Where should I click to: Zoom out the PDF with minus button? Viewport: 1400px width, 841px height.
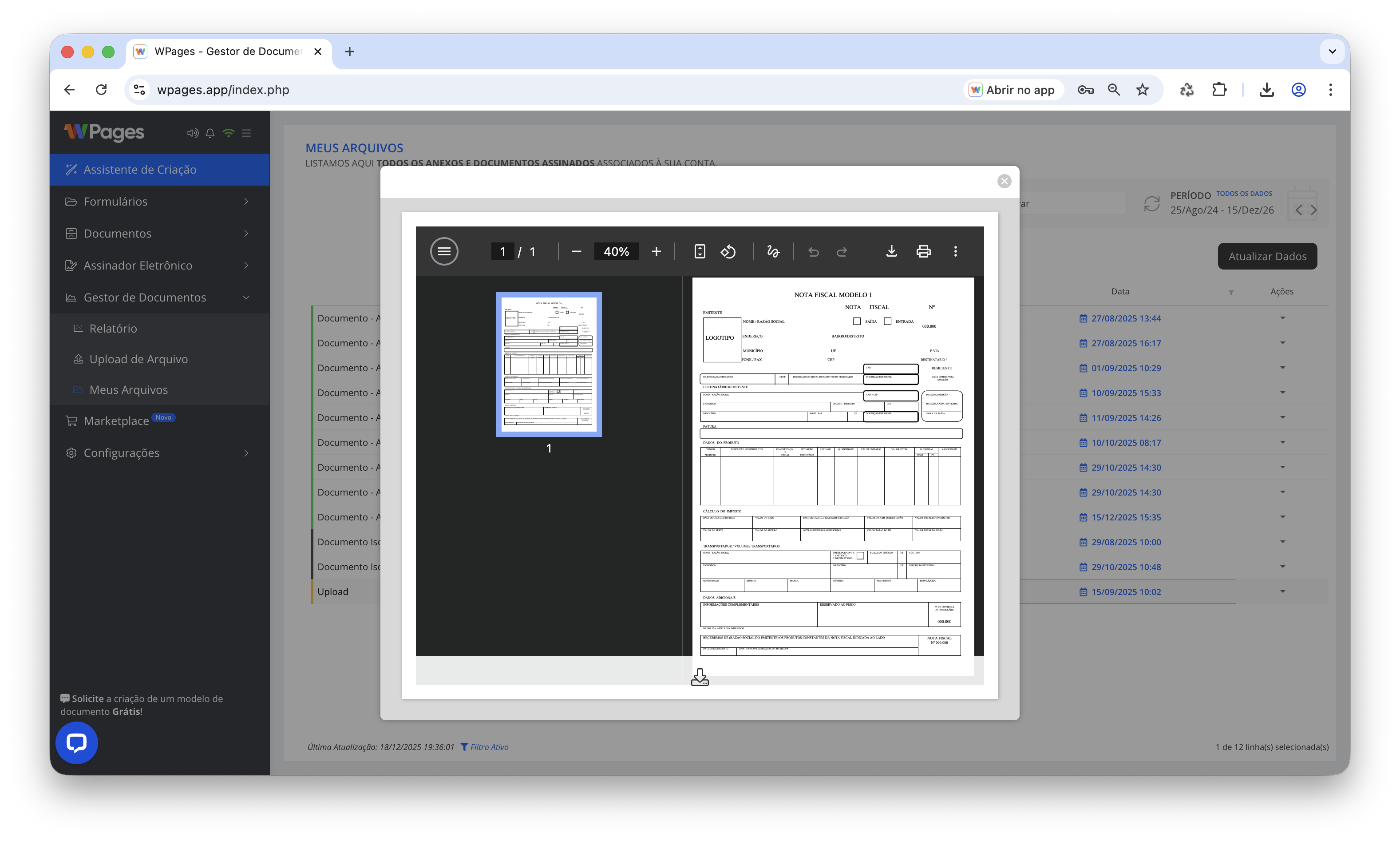(x=577, y=251)
